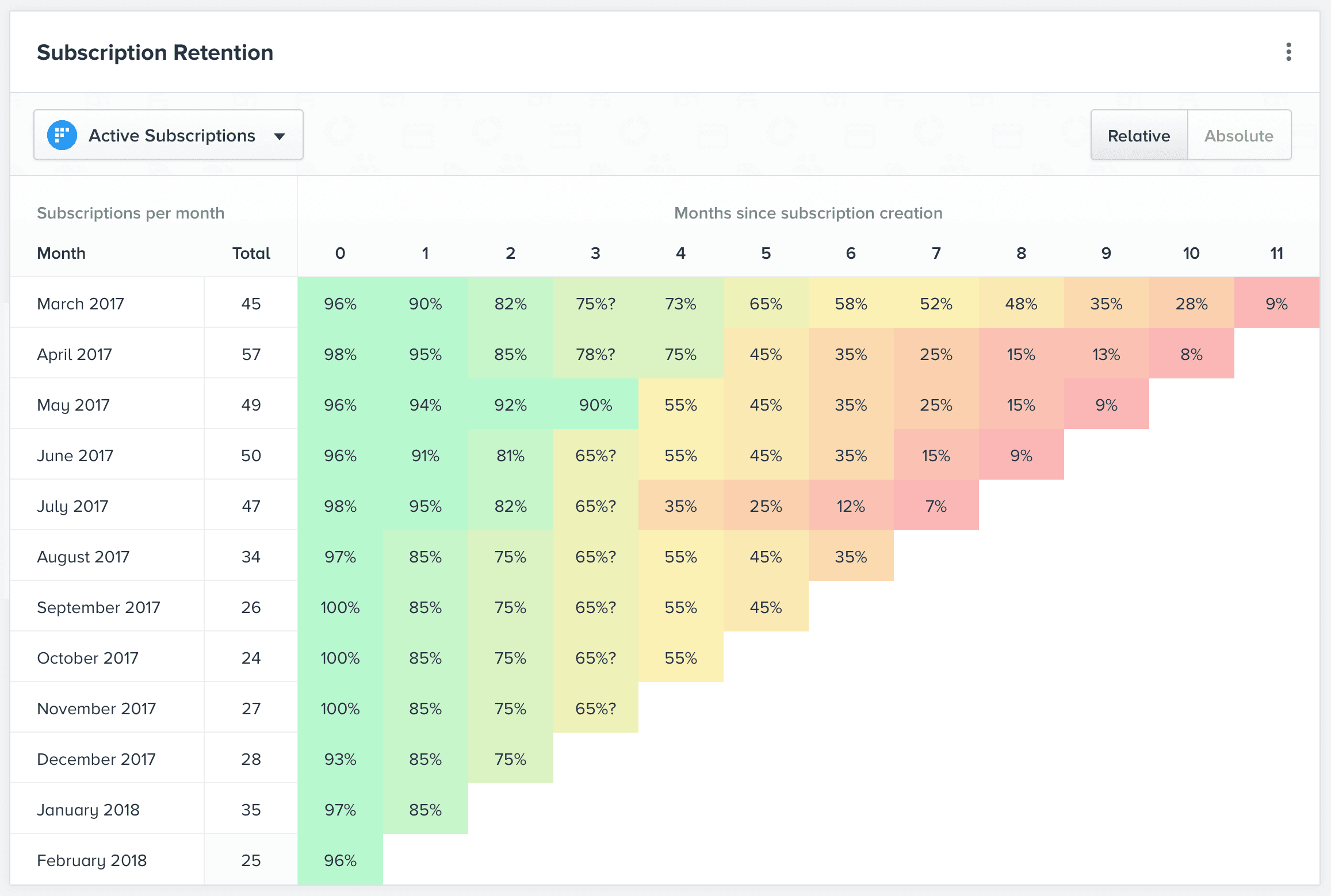Select the April 2017 row label
This screenshot has width=1331, height=896.
pos(75,354)
